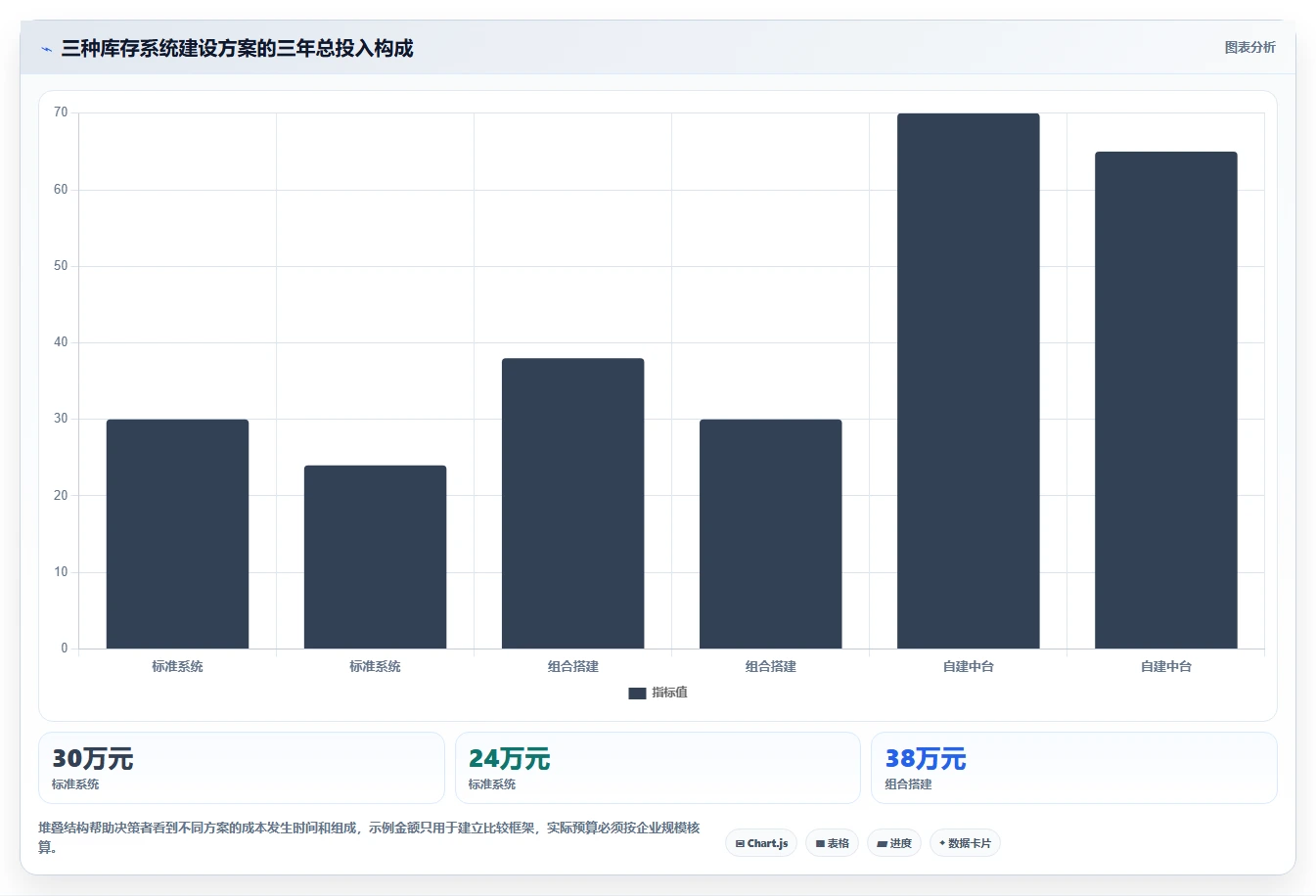The height and width of the screenshot is (896, 1316).
Task: Click the y-axis label 10
Action: [x=61, y=572]
